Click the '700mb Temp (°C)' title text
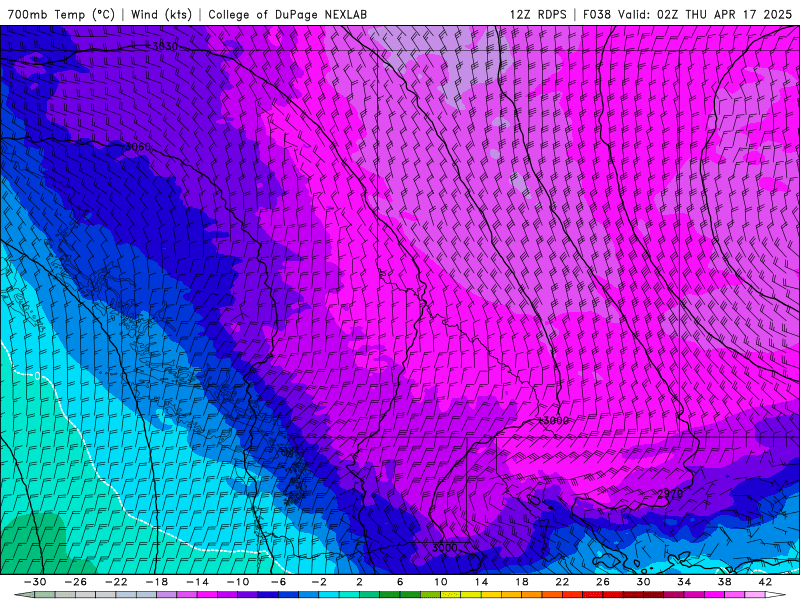 point(61,14)
